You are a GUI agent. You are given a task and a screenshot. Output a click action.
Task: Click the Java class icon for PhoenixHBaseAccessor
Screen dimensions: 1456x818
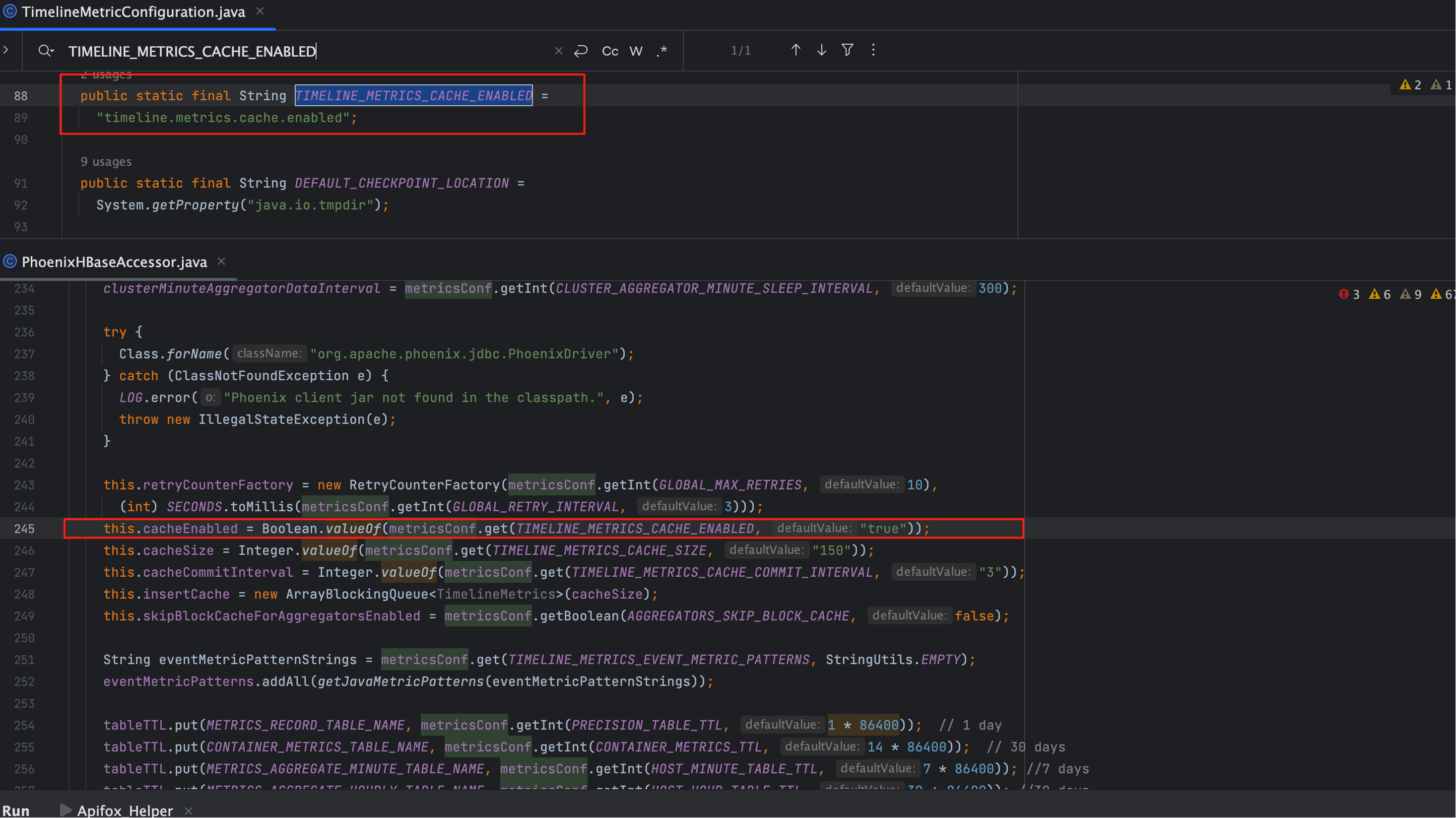(x=9, y=262)
